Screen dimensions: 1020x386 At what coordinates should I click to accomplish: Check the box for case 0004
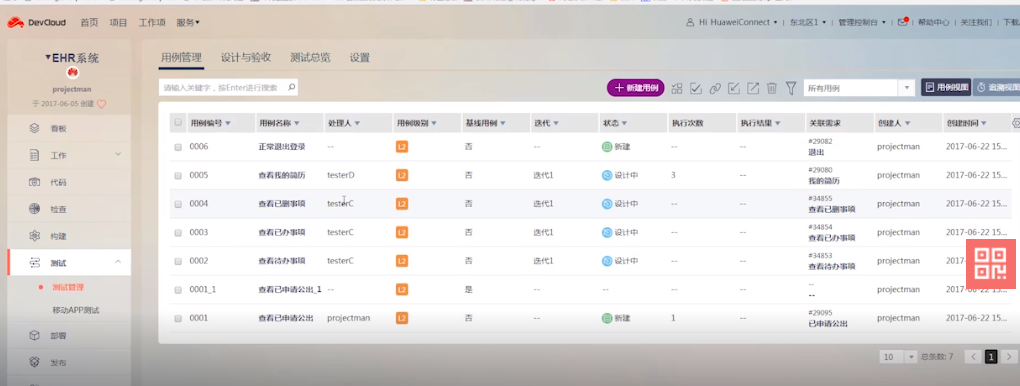pyautogui.click(x=178, y=204)
